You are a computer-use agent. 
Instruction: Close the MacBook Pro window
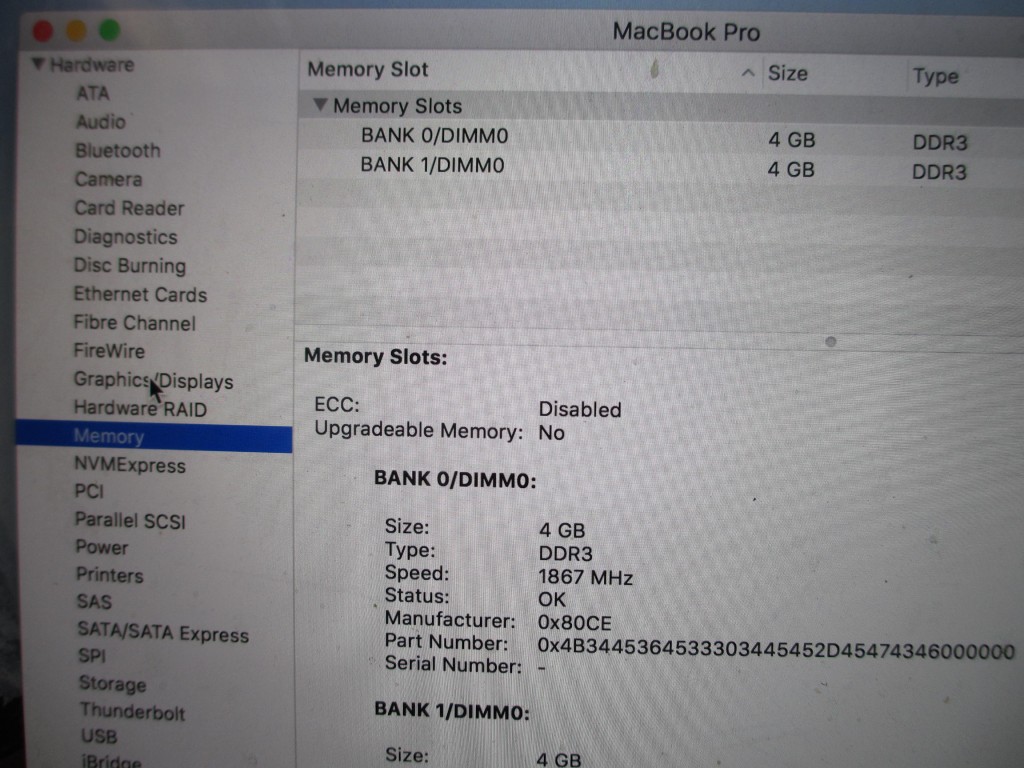coord(43,31)
